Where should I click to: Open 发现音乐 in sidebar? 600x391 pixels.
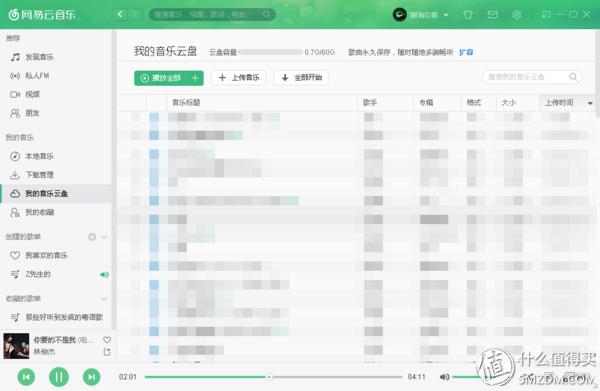[56, 57]
